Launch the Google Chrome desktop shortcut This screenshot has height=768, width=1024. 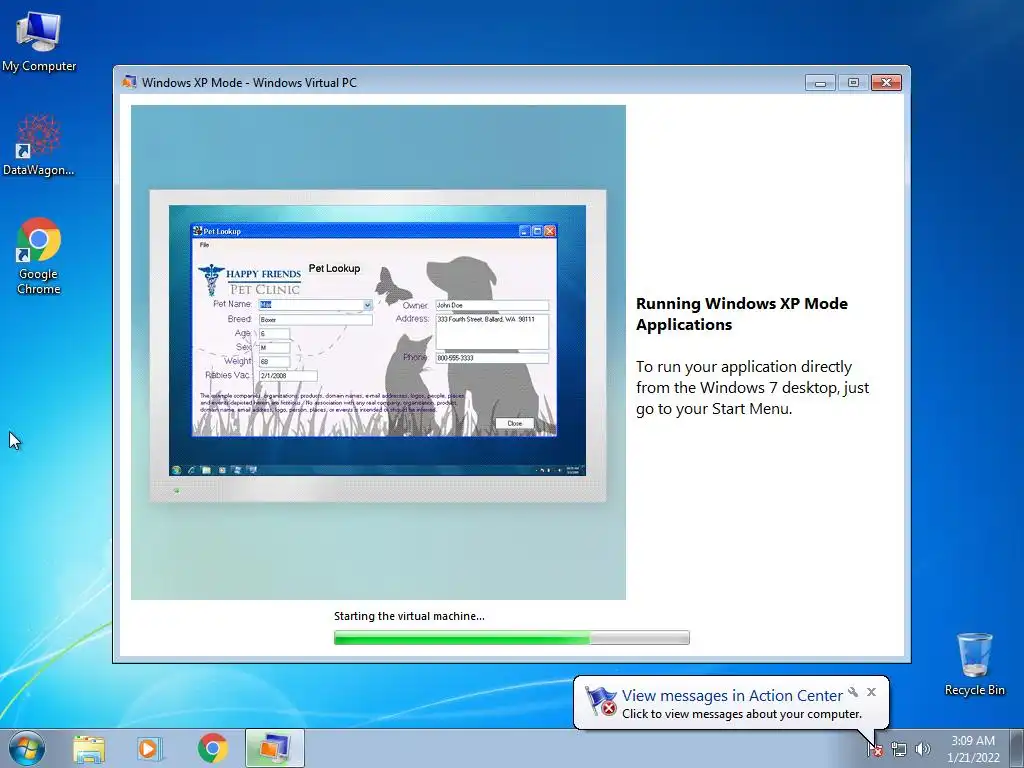click(39, 256)
